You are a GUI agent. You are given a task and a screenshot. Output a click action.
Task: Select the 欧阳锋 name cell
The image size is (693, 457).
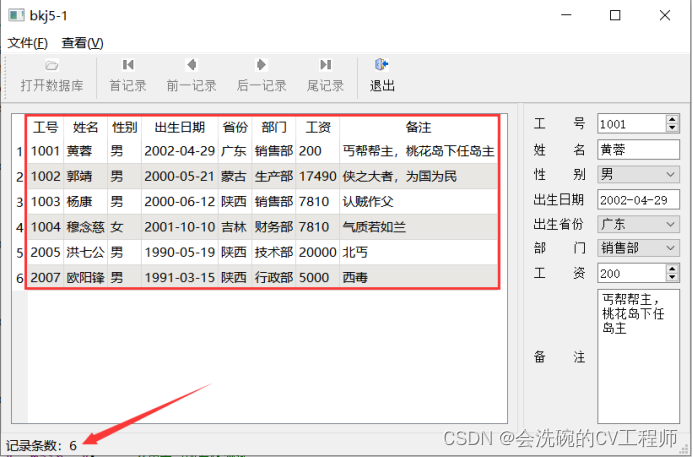pyautogui.click(x=86, y=277)
